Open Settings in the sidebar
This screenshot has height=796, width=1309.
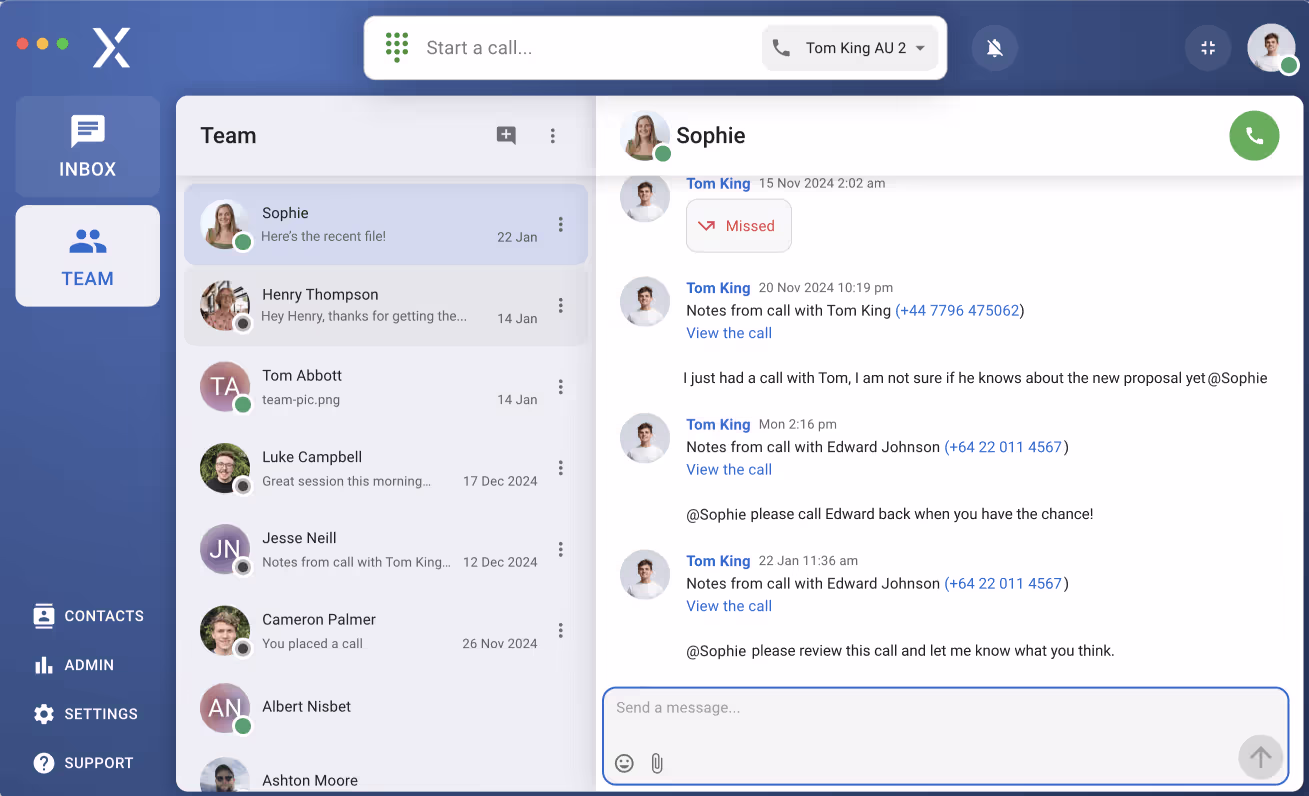(86, 714)
